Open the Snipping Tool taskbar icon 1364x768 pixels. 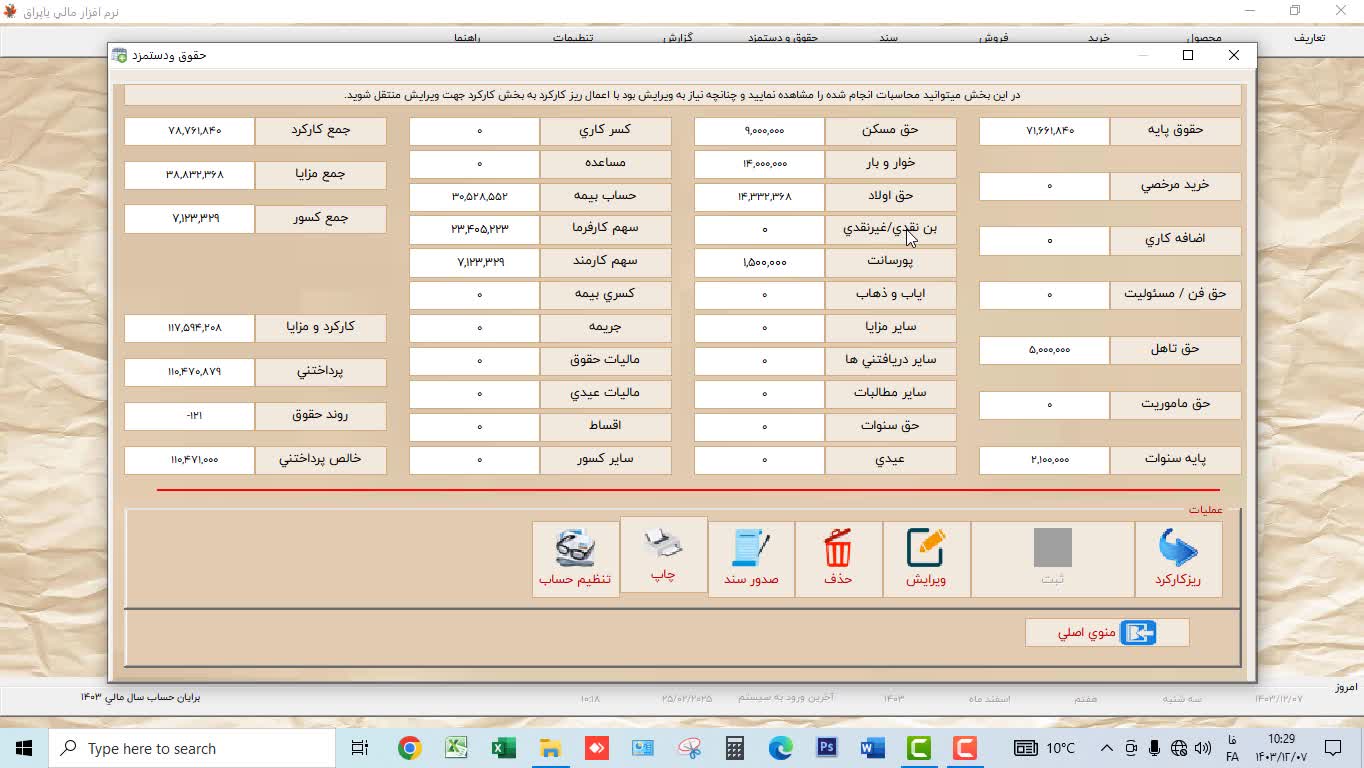689,748
